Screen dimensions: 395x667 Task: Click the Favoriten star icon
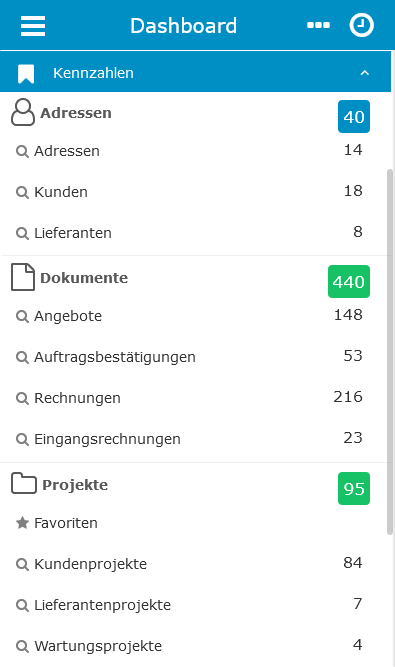point(22,522)
